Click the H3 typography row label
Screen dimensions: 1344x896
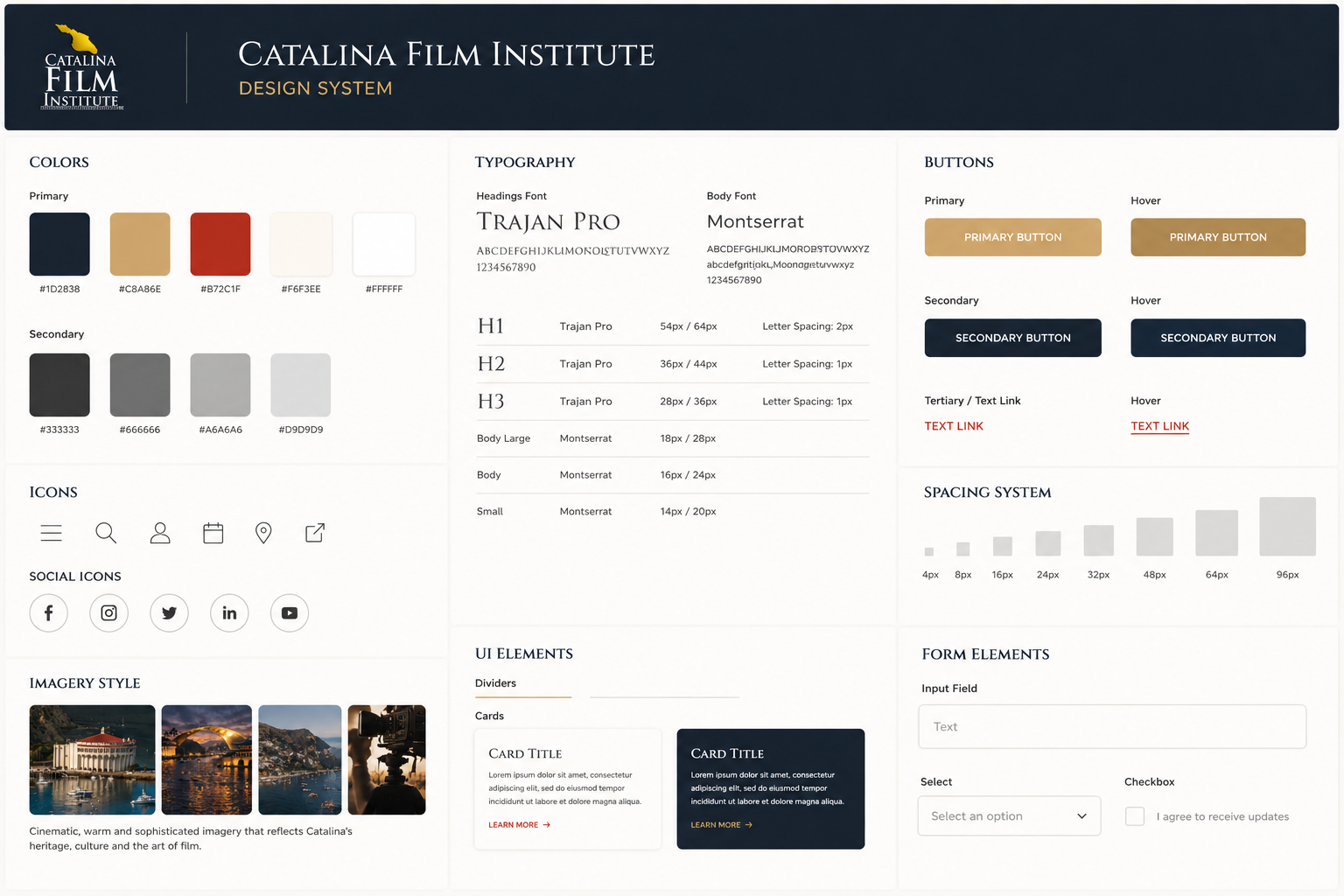(x=491, y=402)
